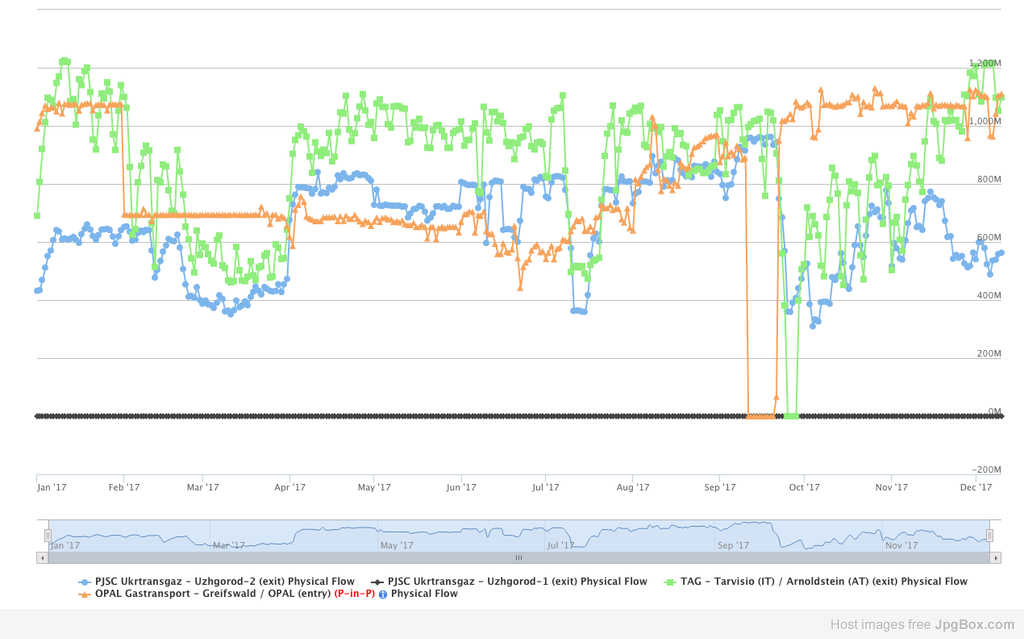
Task: Toggle the Uzhgorod-2 (exit) Physical Flow series
Action: click(x=216, y=581)
